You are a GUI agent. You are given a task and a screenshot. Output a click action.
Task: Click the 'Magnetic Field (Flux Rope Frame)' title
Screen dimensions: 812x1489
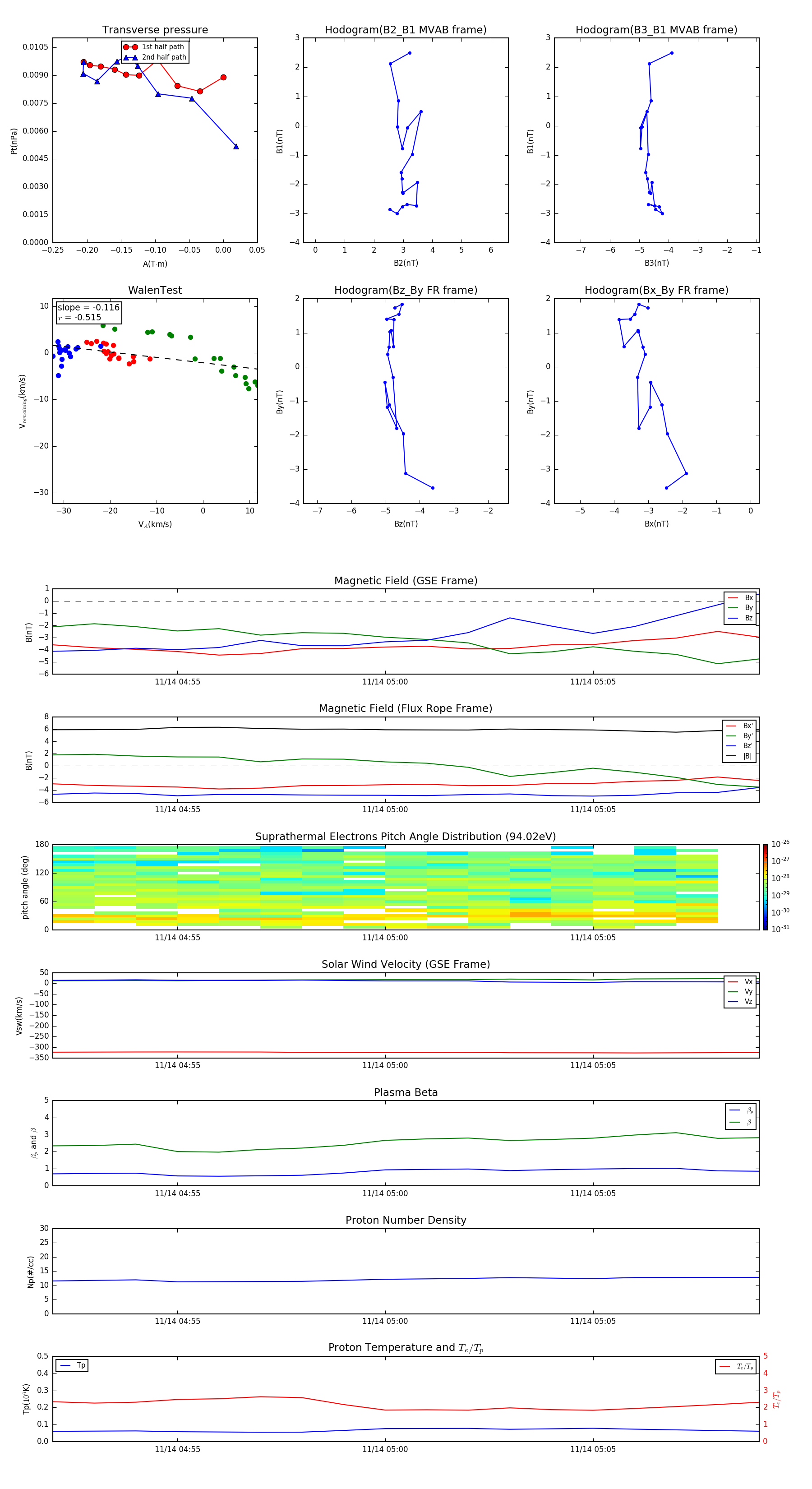(x=406, y=709)
